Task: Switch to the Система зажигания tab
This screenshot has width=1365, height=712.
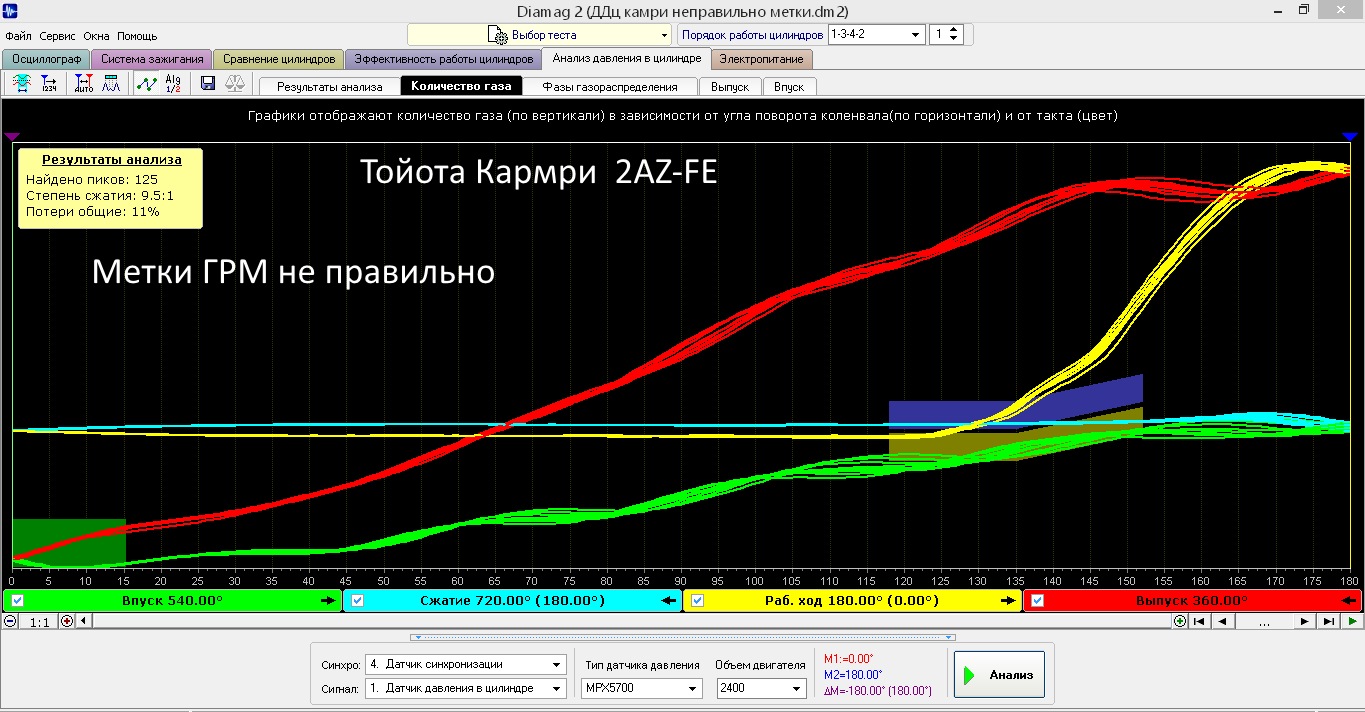Action: pos(152,59)
